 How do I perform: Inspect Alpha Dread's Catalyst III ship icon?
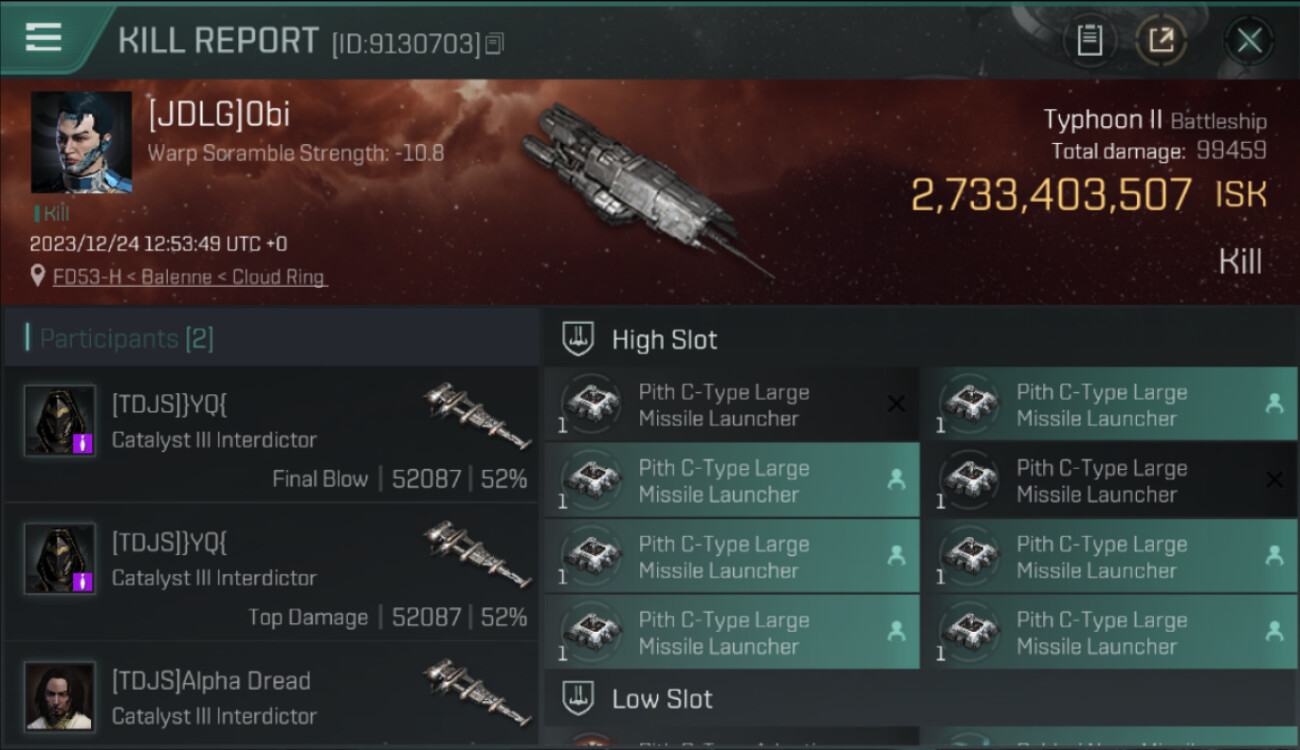pos(476,692)
